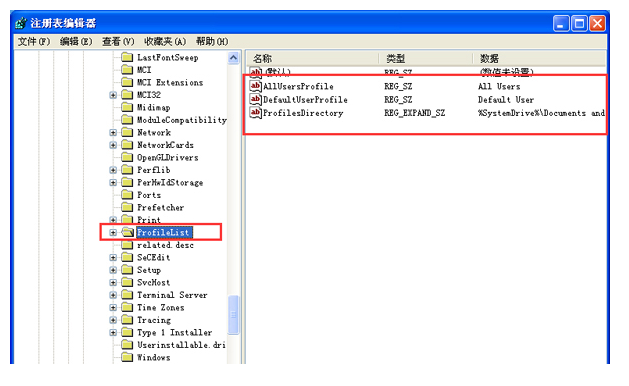Select the Type 1 Installer label
629x386 pixels.
[174, 332]
